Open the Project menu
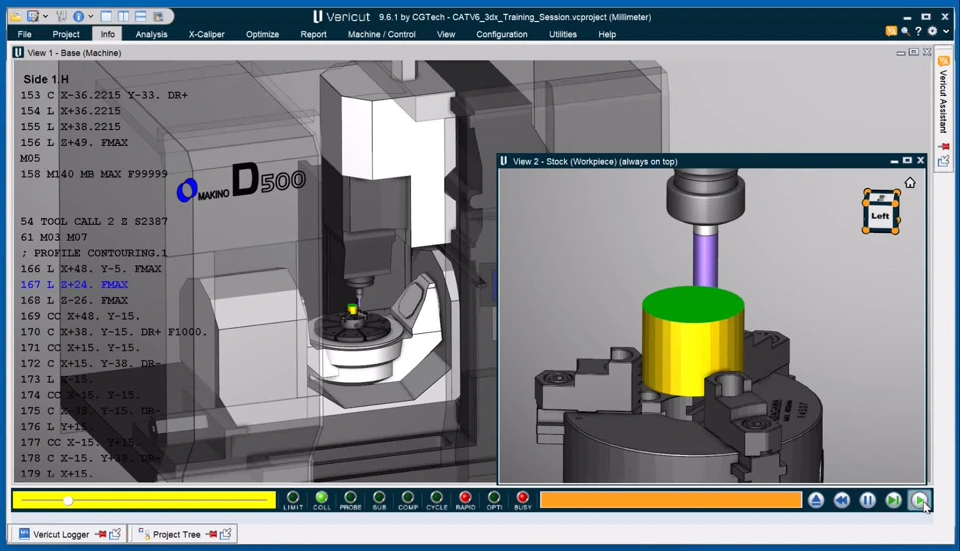960x551 pixels. (66, 34)
